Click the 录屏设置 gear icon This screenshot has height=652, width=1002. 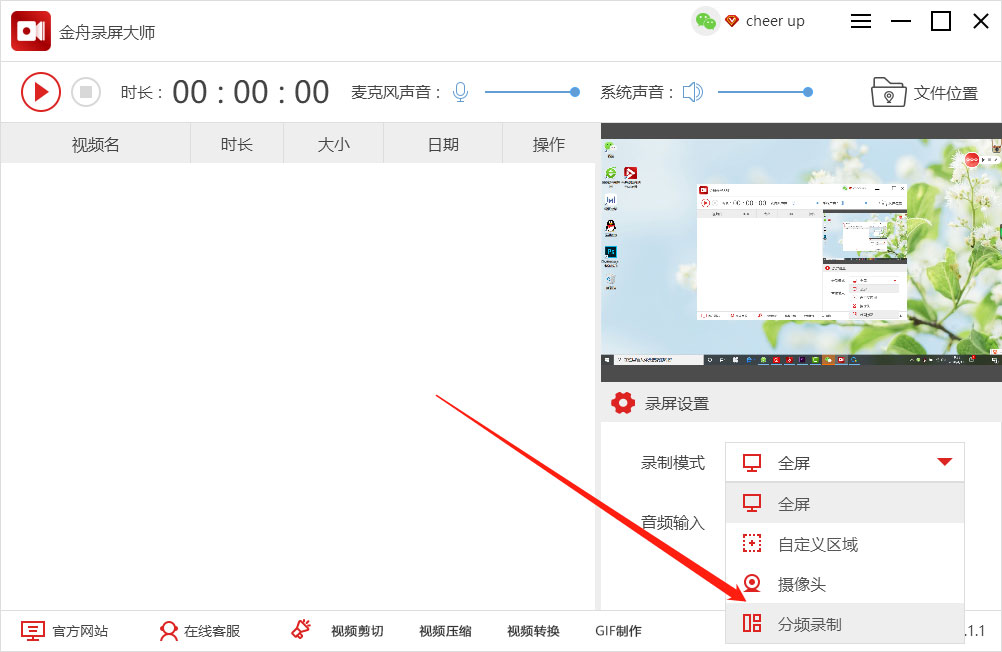point(622,403)
